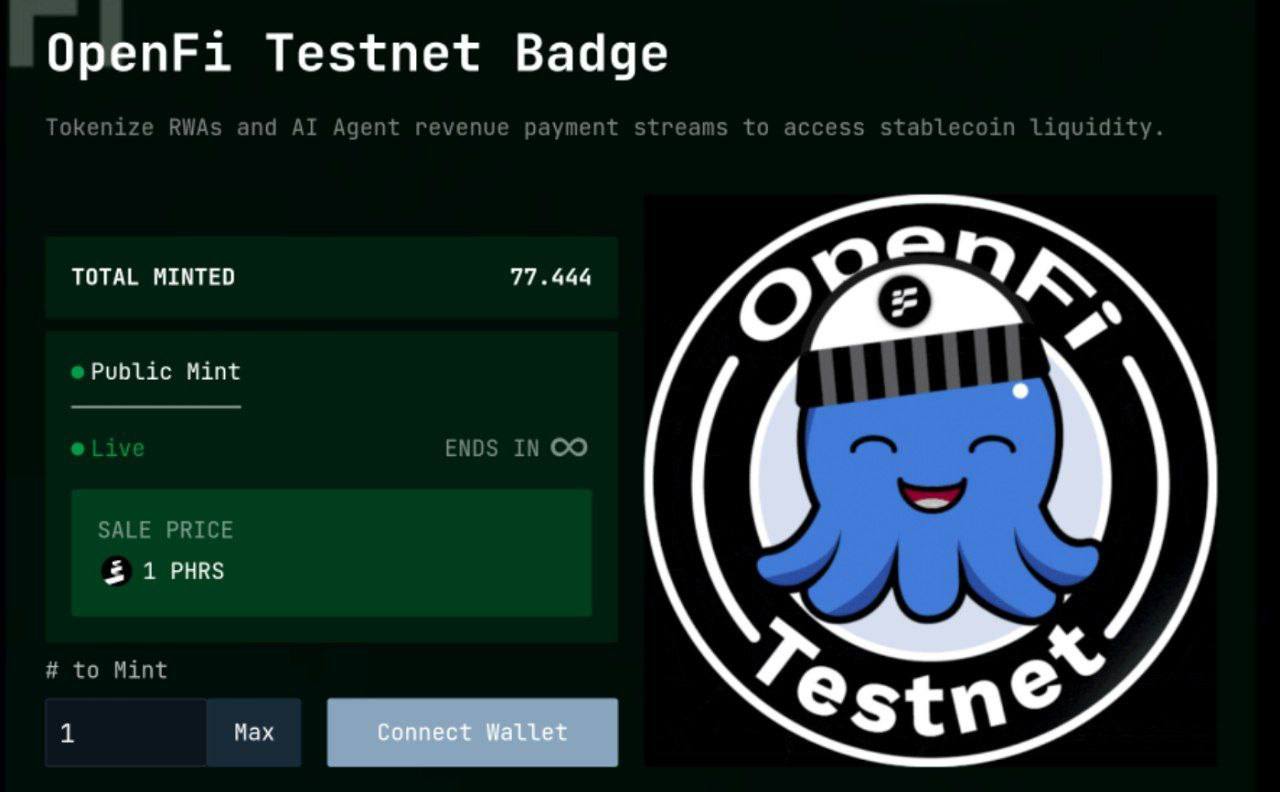Click the ENDS IN label

492,448
